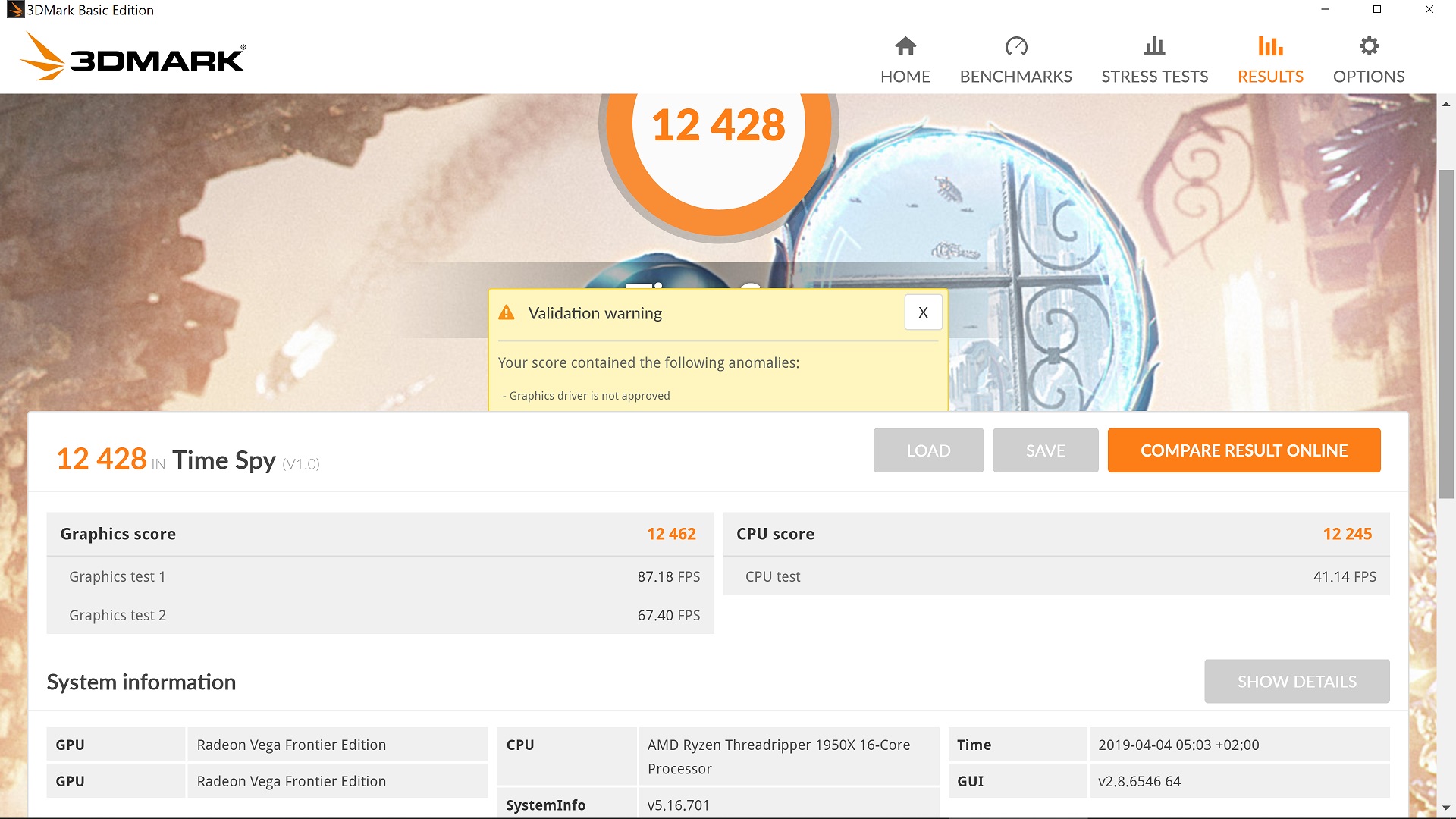Viewport: 1456px width, 819px height.
Task: Click the validation warning triangle icon
Action: 507,312
